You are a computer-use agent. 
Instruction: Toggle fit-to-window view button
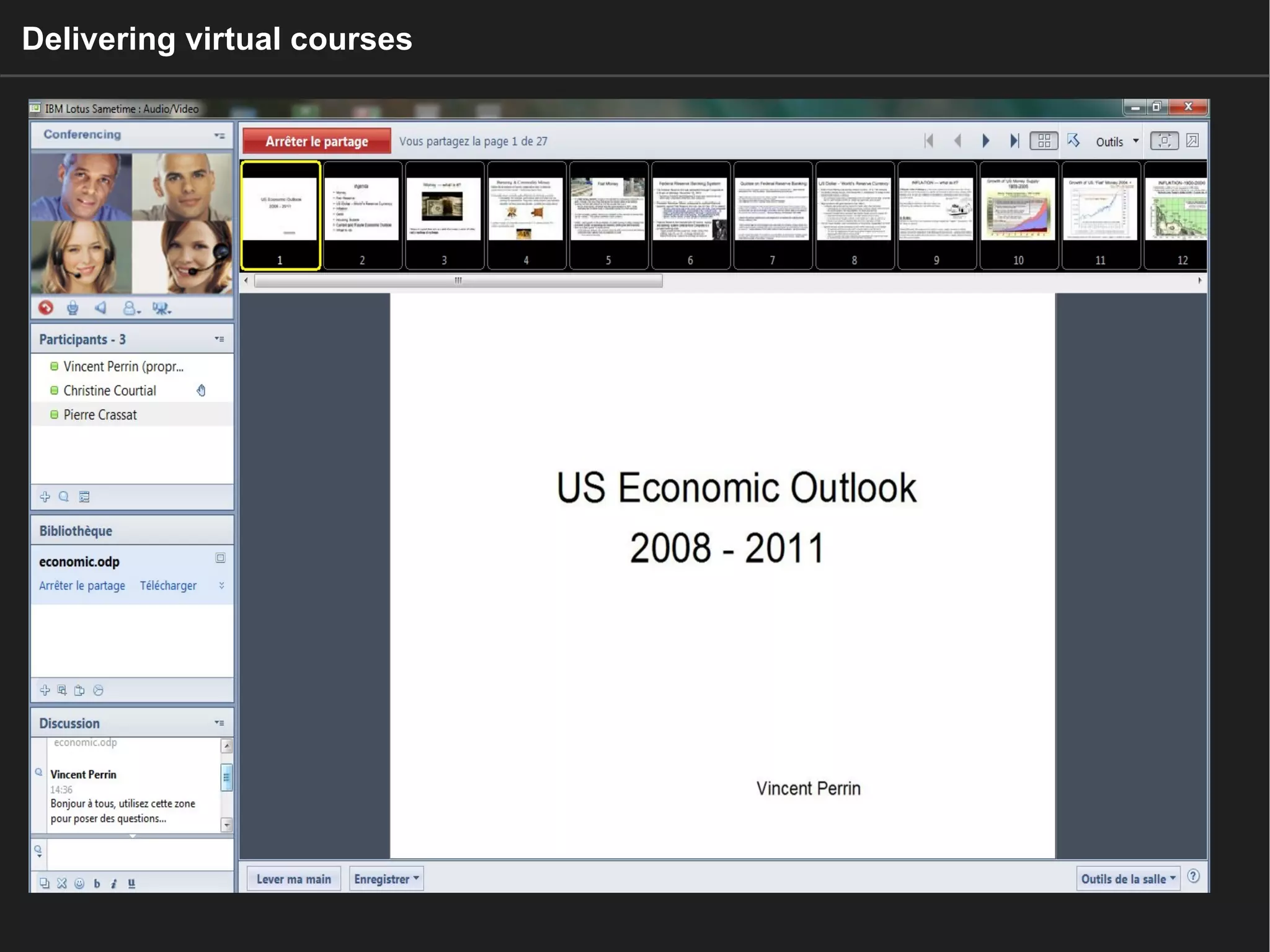1164,141
